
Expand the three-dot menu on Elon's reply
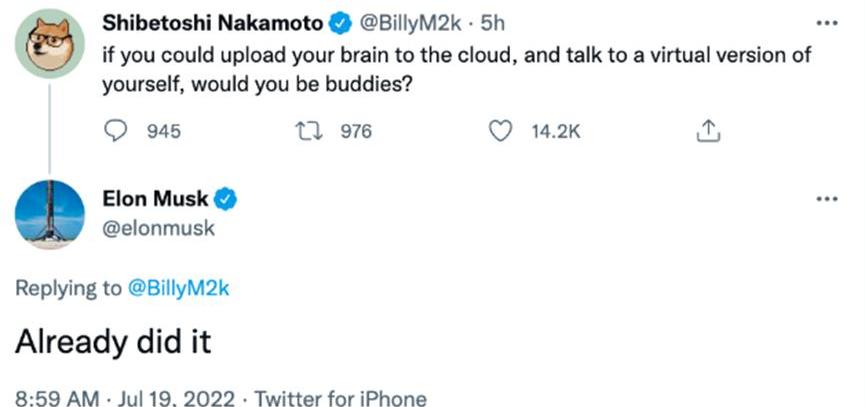[x=825, y=198]
